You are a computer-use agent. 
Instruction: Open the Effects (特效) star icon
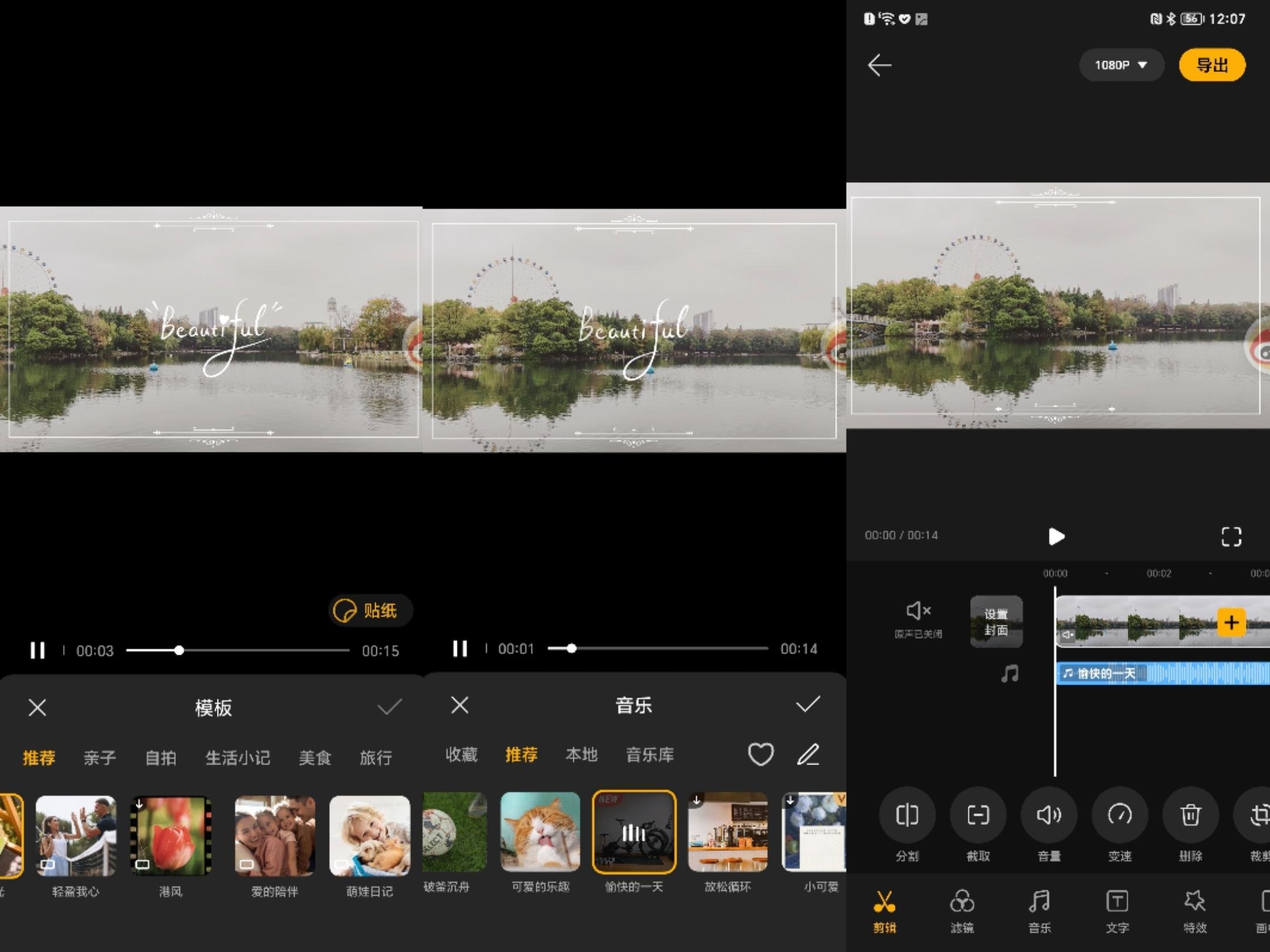1195,901
